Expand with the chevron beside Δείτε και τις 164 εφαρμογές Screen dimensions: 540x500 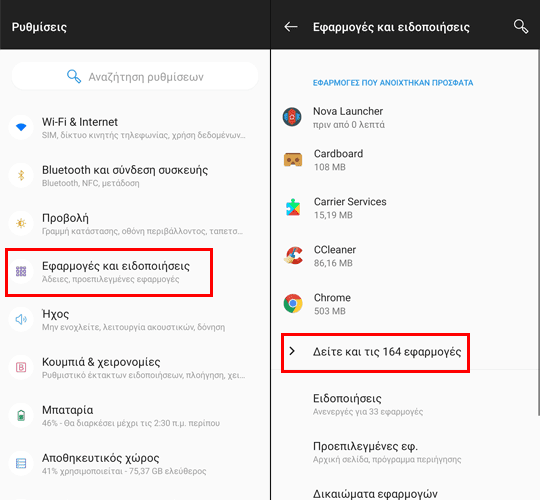(292, 351)
